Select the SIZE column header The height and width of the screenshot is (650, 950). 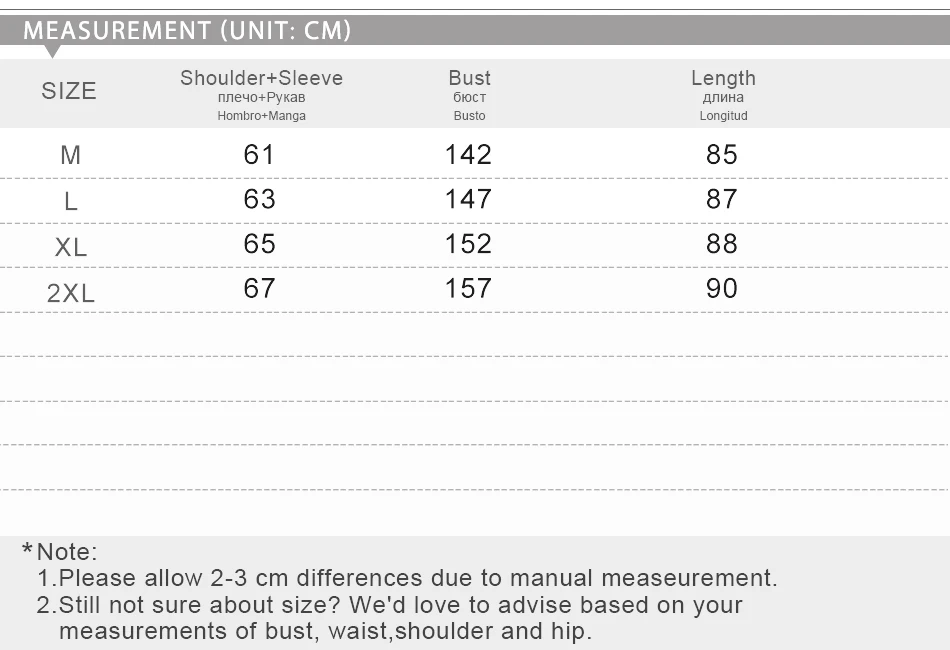pos(69,91)
